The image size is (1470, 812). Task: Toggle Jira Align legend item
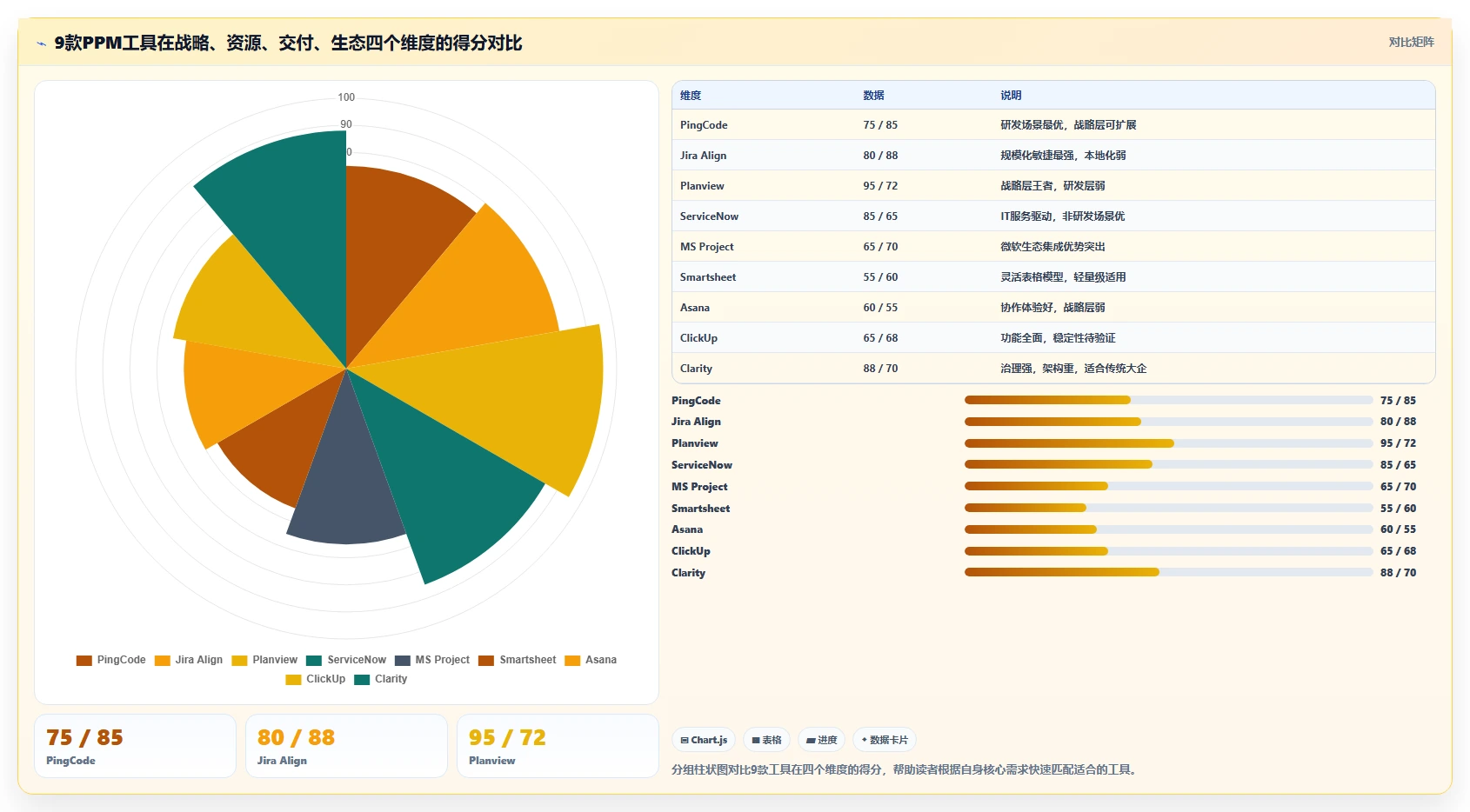click(188, 660)
